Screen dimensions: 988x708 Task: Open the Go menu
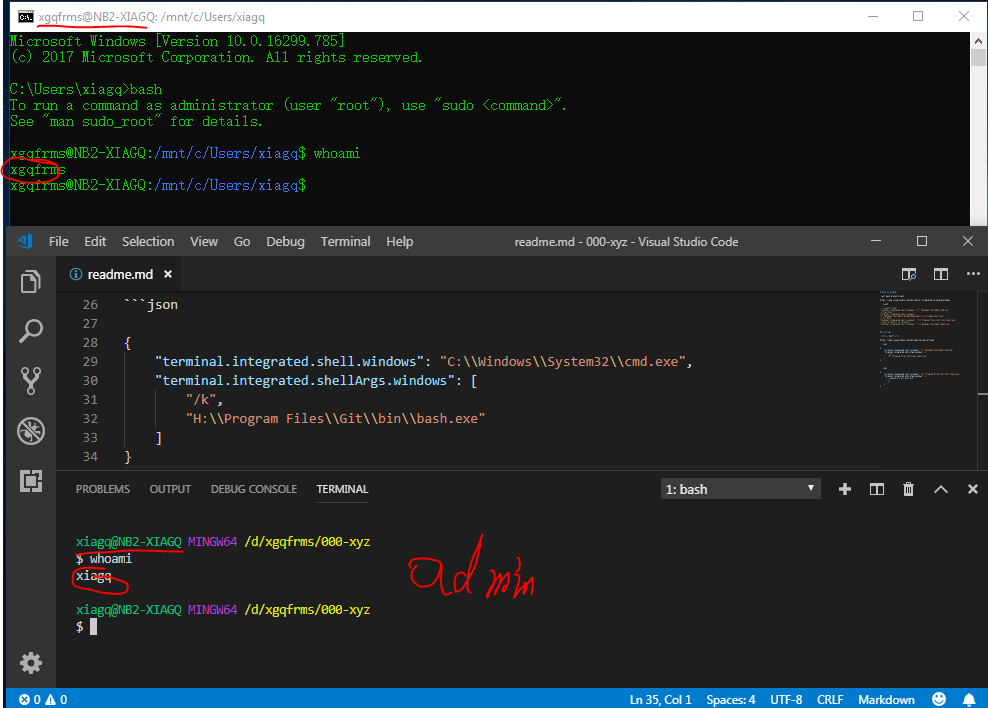(242, 241)
